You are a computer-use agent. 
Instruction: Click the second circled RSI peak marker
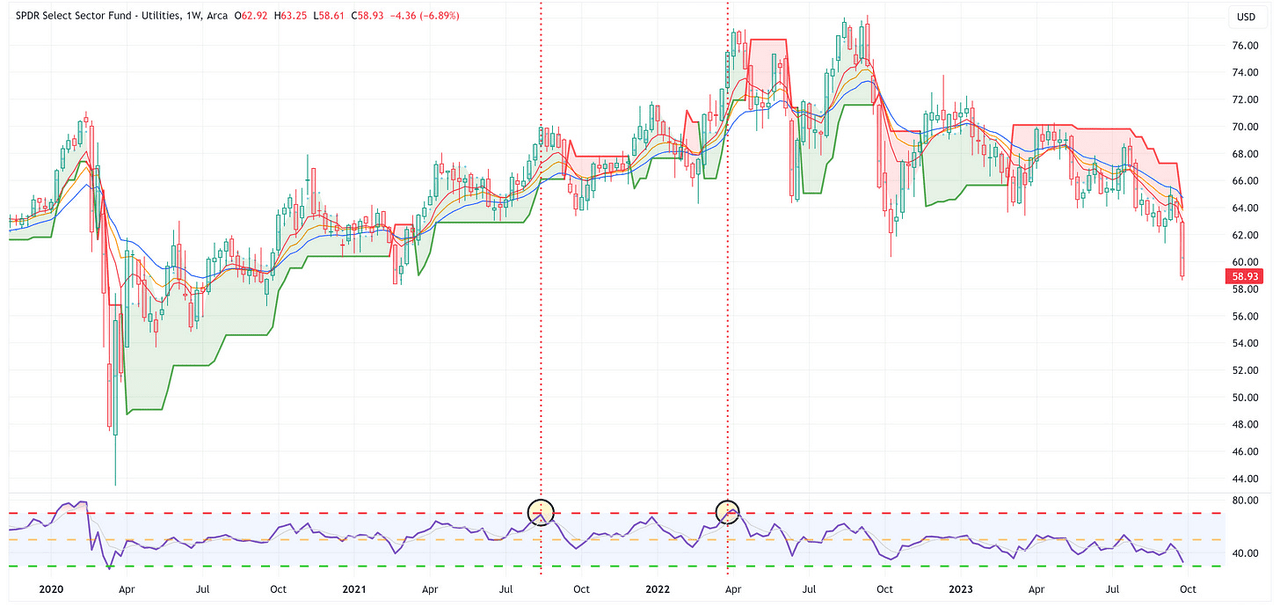pyautogui.click(x=728, y=513)
